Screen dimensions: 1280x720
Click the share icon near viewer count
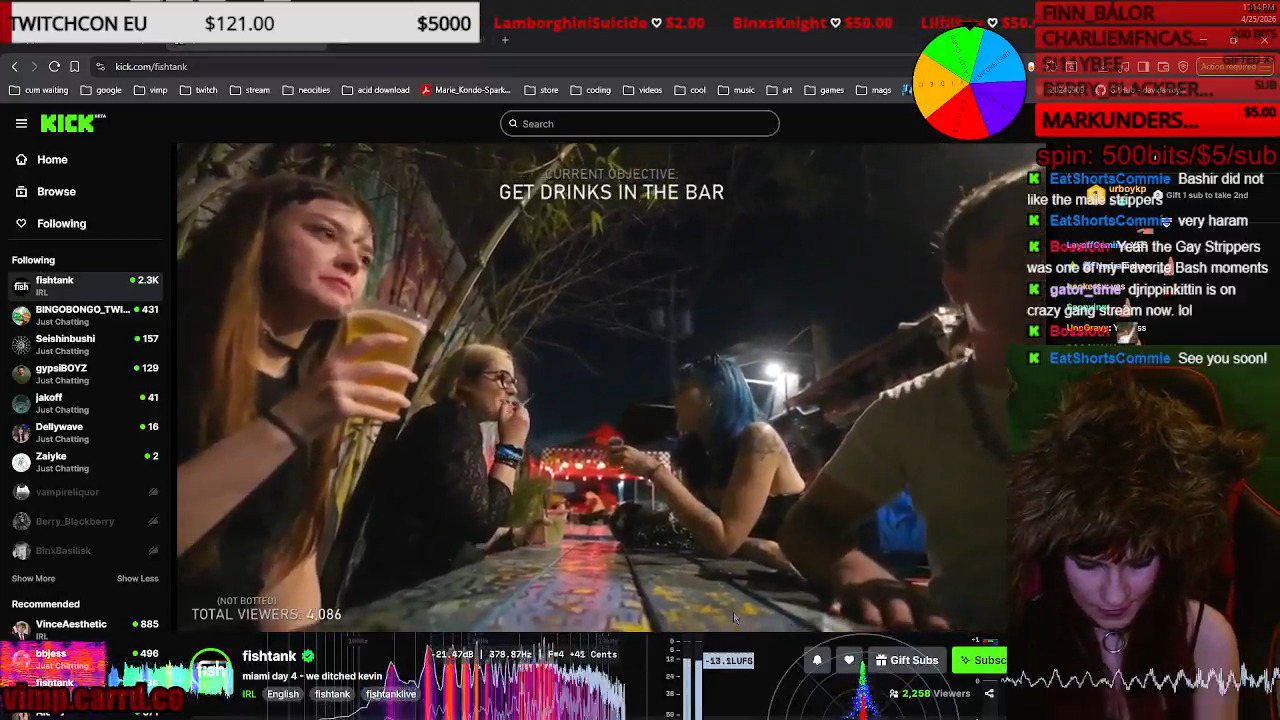point(989,694)
